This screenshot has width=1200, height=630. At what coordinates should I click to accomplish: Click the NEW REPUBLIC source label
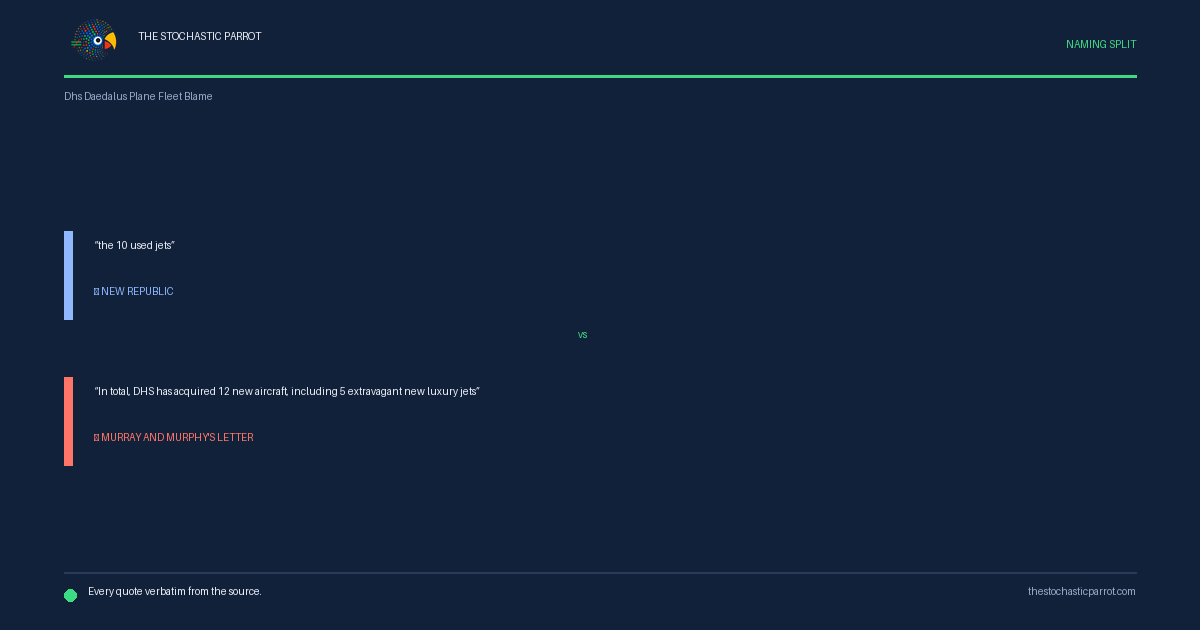click(134, 291)
